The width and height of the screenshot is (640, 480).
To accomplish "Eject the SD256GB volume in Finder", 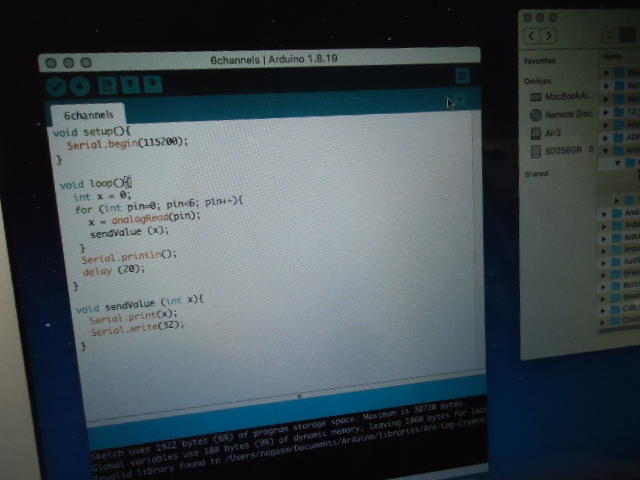I will [x=591, y=149].
